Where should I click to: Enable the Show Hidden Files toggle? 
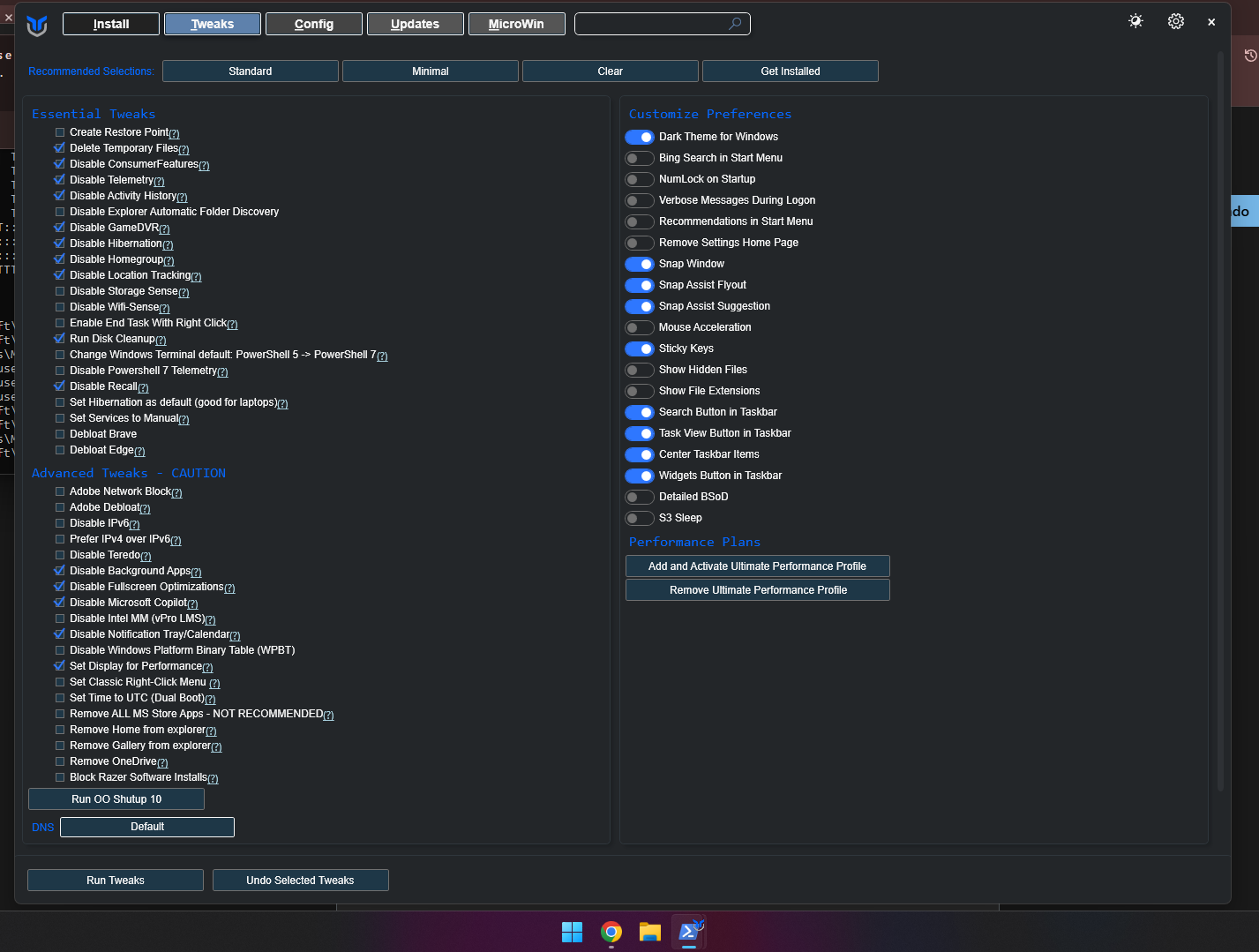(x=640, y=370)
